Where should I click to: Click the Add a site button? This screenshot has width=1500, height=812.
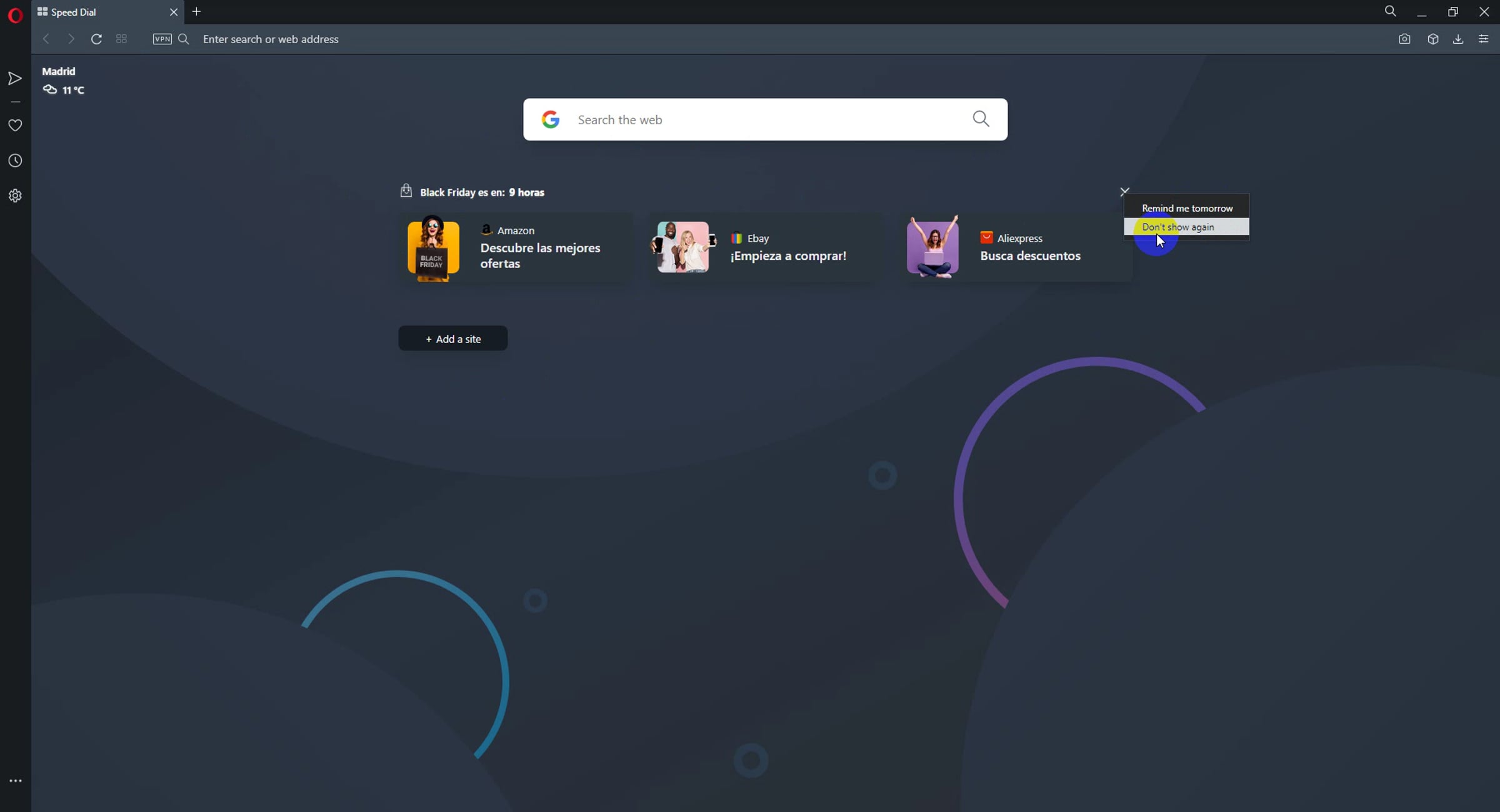[453, 339]
